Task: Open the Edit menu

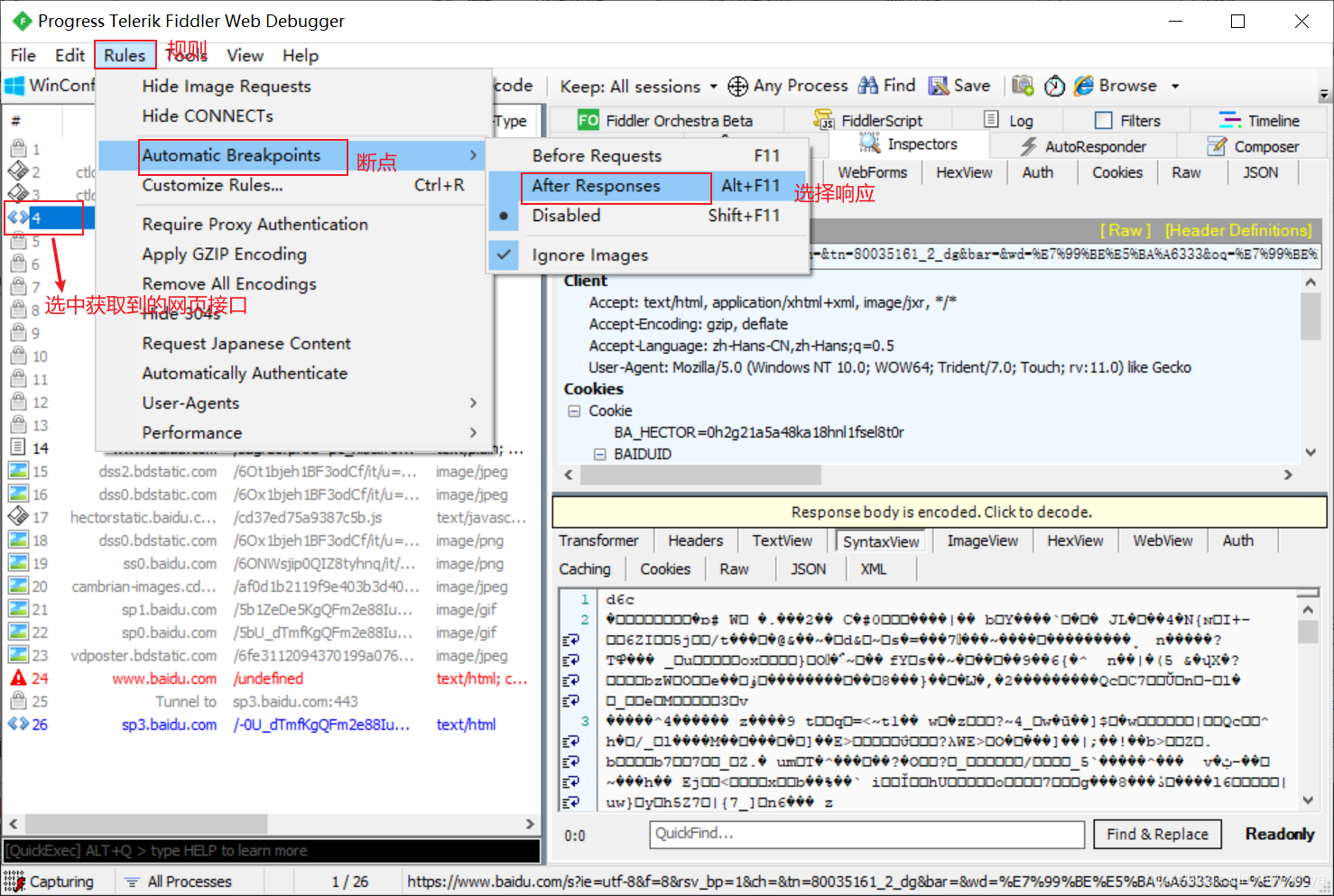Action: pos(69,56)
